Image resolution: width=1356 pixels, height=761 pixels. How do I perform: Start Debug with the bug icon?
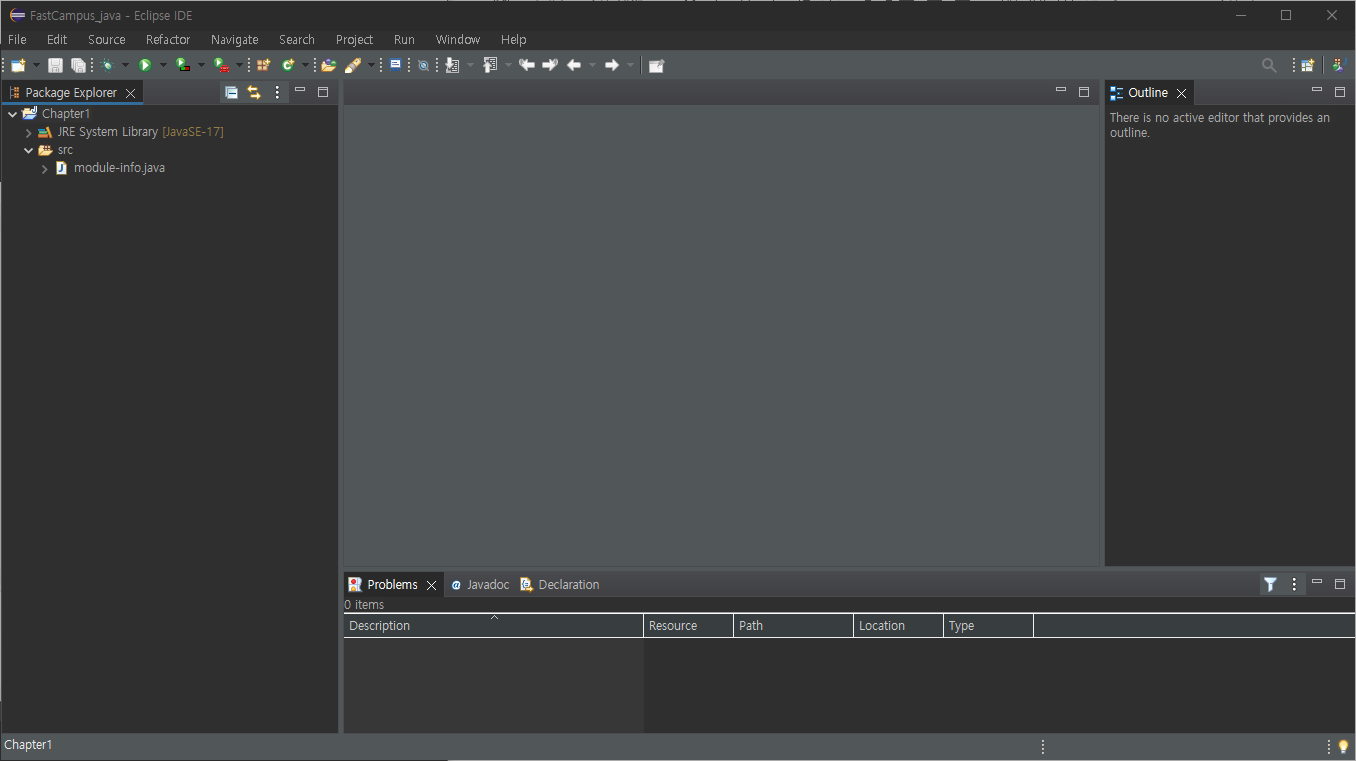click(107, 65)
